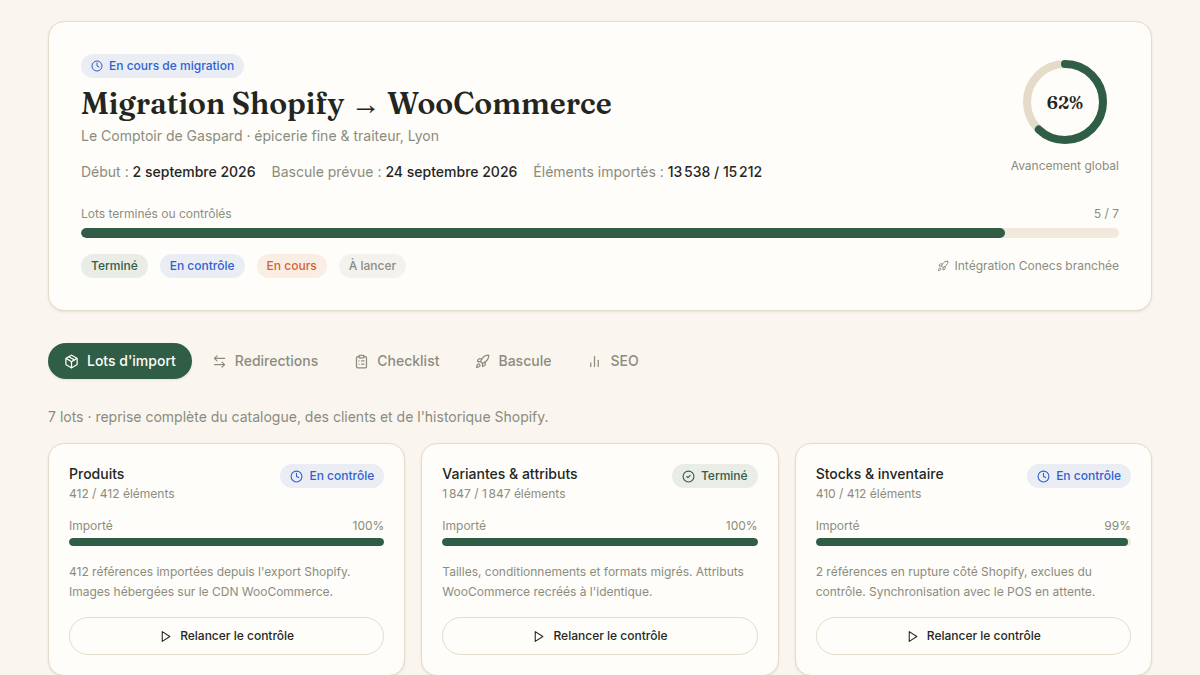Click the 7 lots summary description line
The image size is (1200, 675).
[x=298, y=417]
